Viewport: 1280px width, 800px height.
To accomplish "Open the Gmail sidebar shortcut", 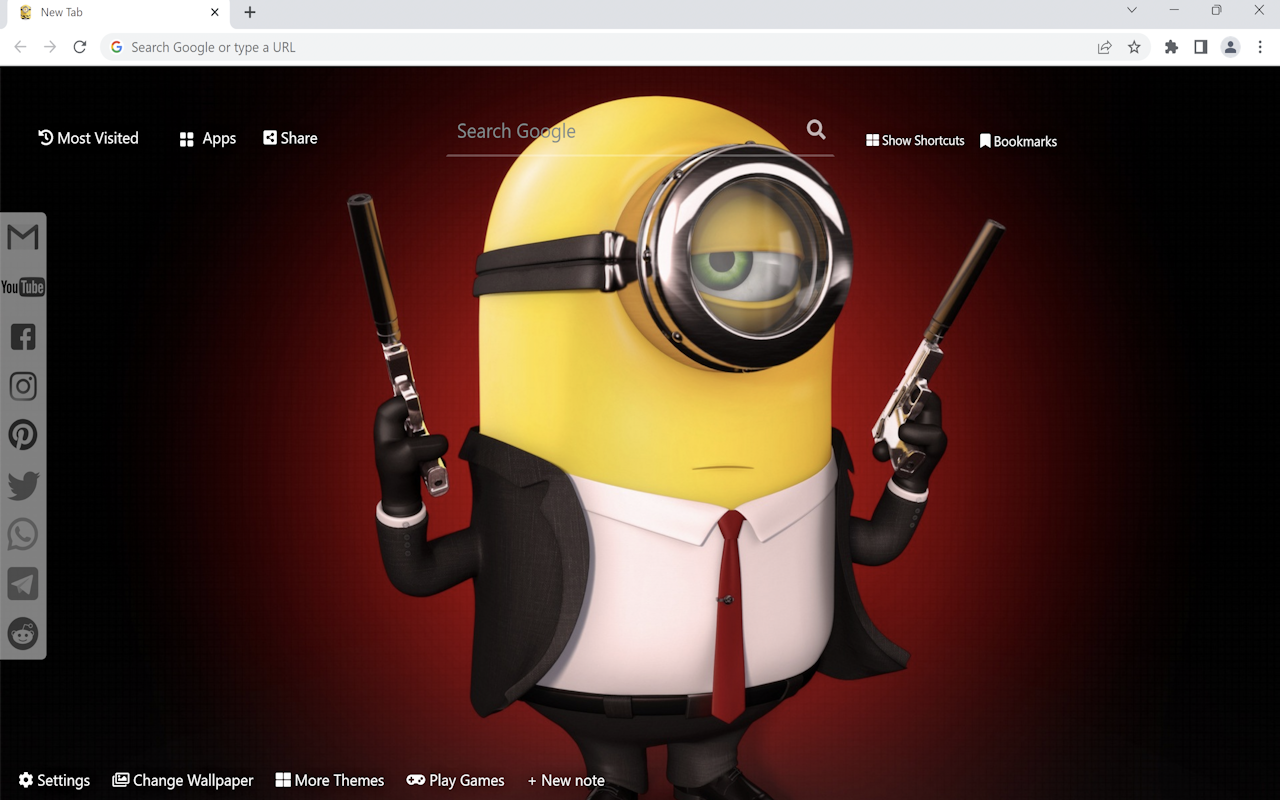I will tap(23, 237).
